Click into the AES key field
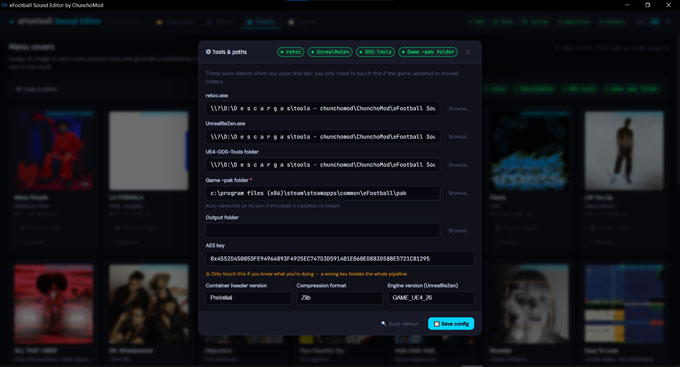 click(x=340, y=259)
